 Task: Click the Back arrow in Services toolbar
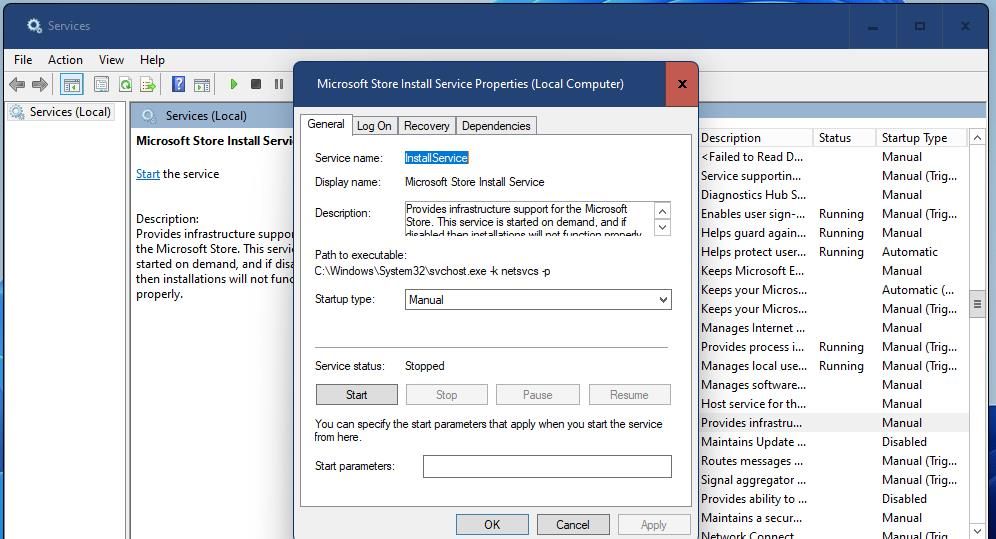point(17,84)
